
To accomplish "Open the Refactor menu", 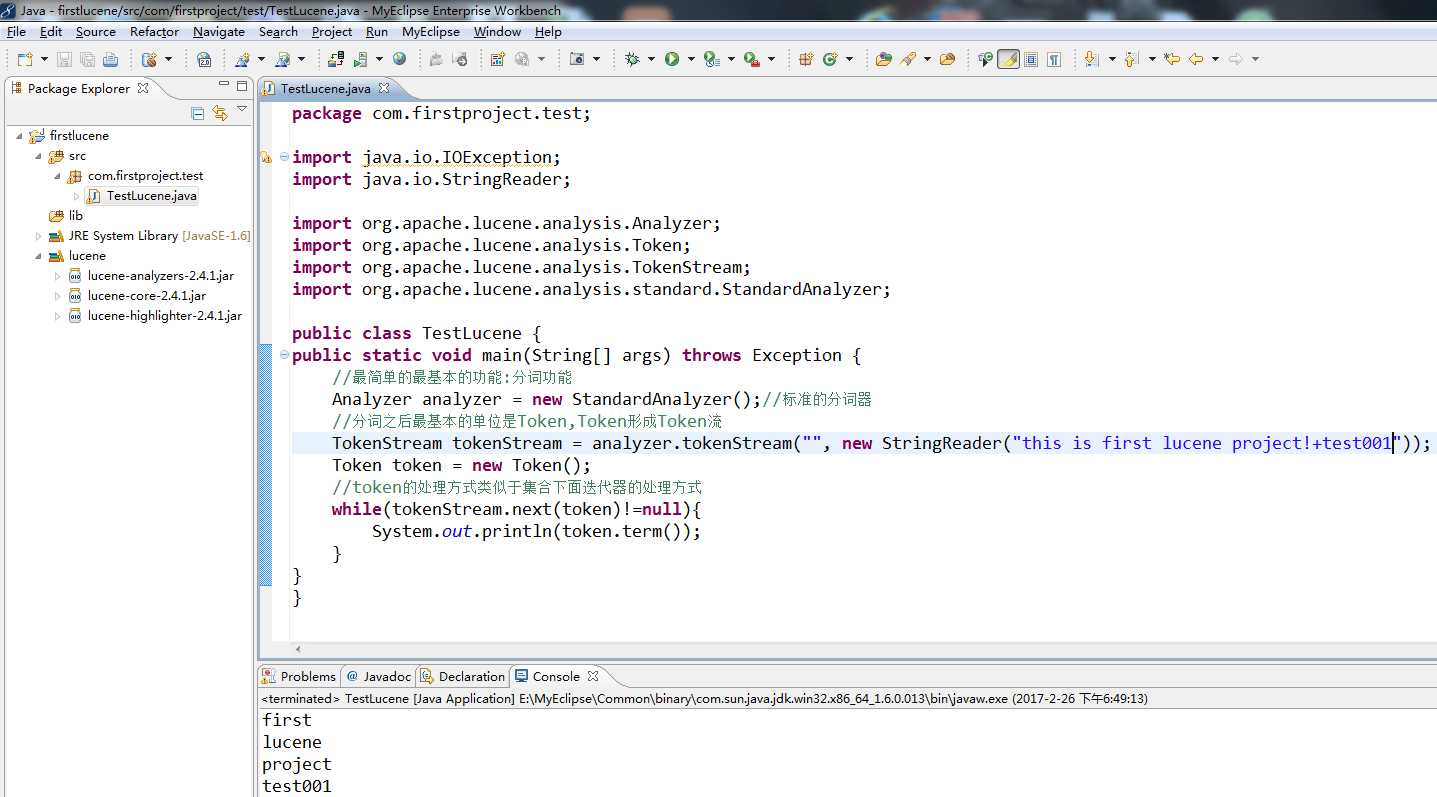I will click(155, 31).
